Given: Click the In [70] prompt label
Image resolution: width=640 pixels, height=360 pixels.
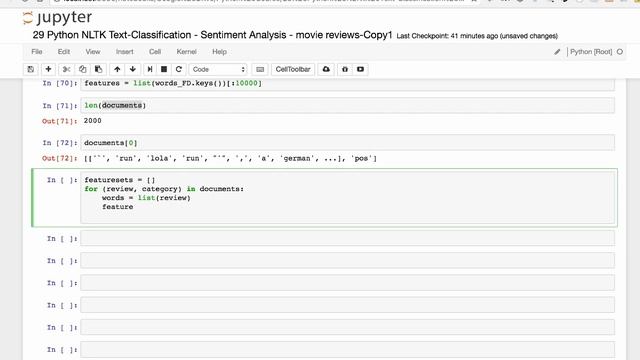Looking at the screenshot, I should [x=60, y=83].
